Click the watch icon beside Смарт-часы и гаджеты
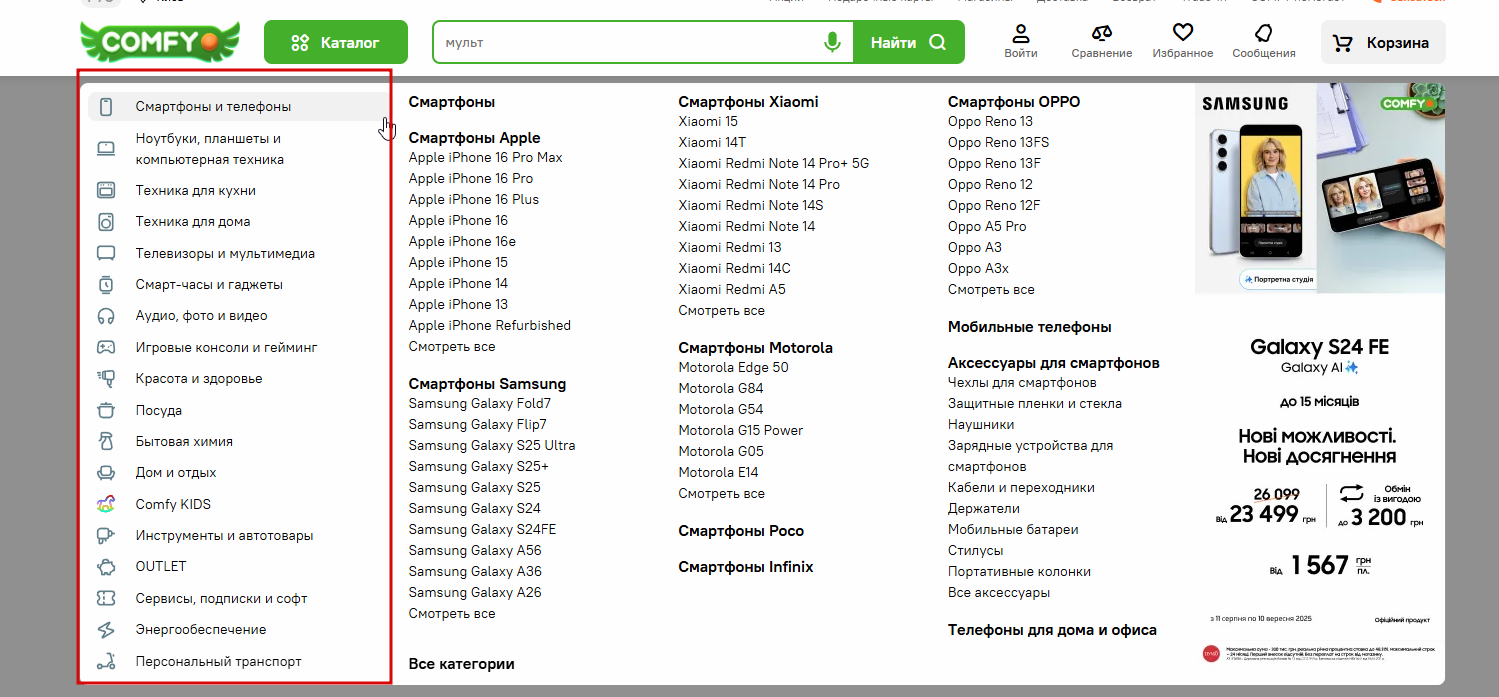The width and height of the screenshot is (1499, 697). [106, 285]
